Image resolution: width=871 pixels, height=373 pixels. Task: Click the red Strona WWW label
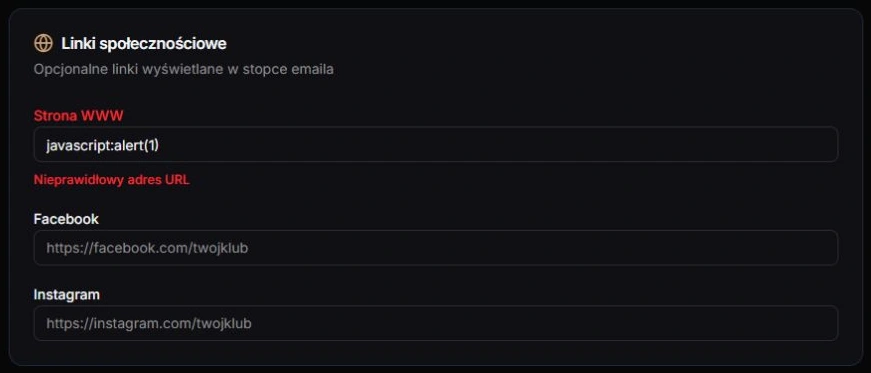(x=78, y=116)
